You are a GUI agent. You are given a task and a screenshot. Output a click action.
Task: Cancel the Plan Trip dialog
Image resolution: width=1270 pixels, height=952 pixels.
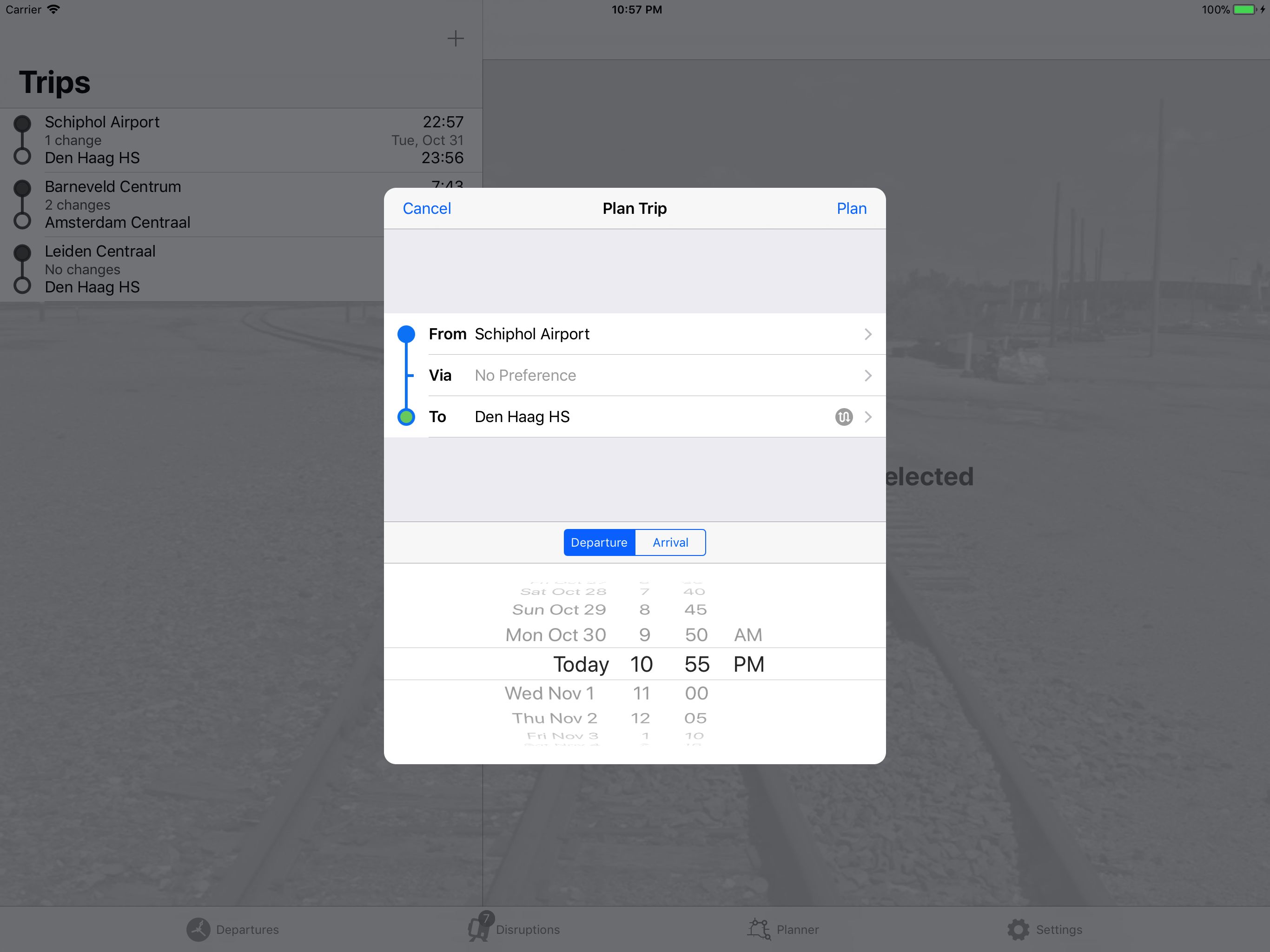(x=427, y=208)
